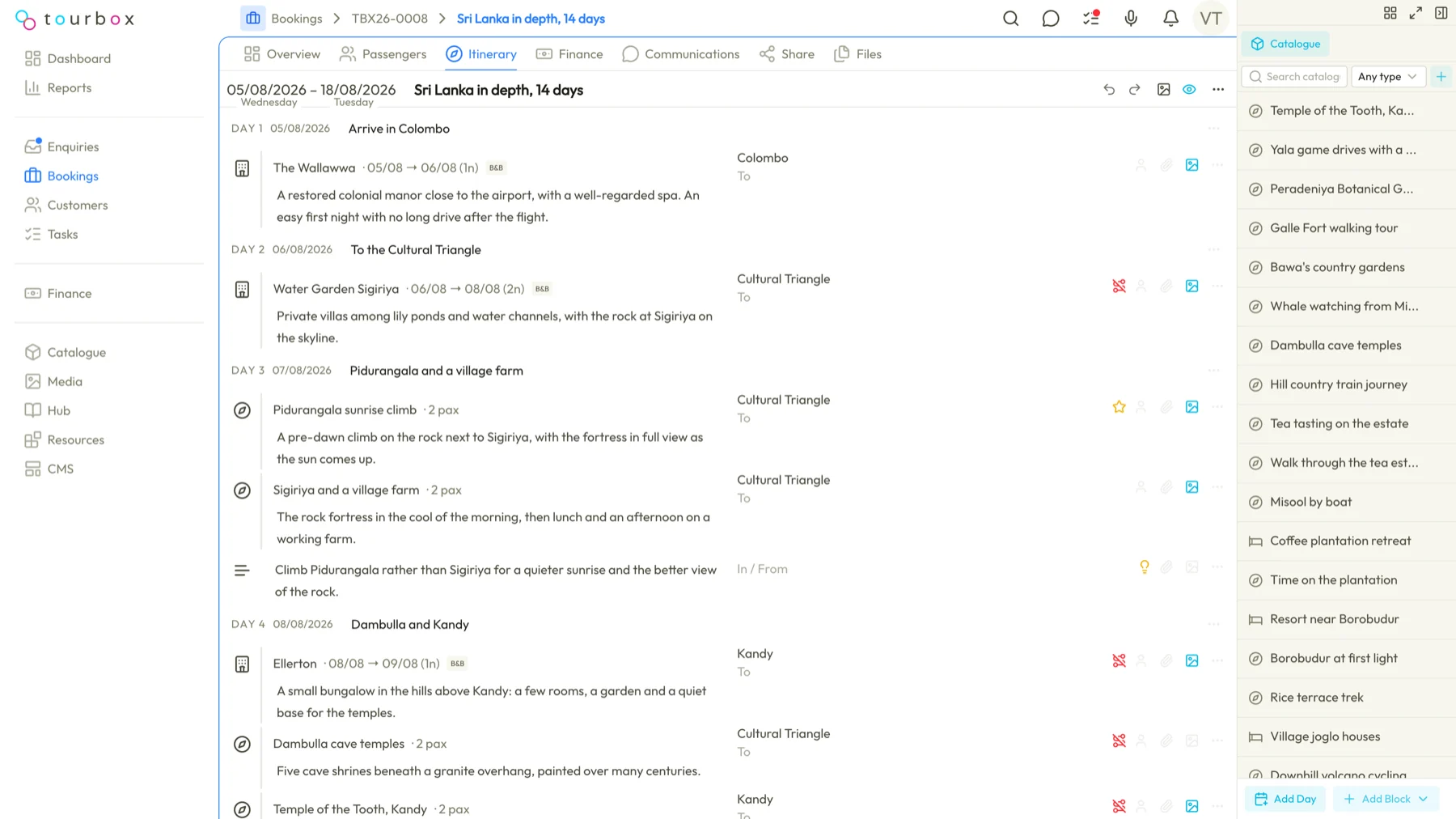Click the Add Day button

click(1285, 799)
